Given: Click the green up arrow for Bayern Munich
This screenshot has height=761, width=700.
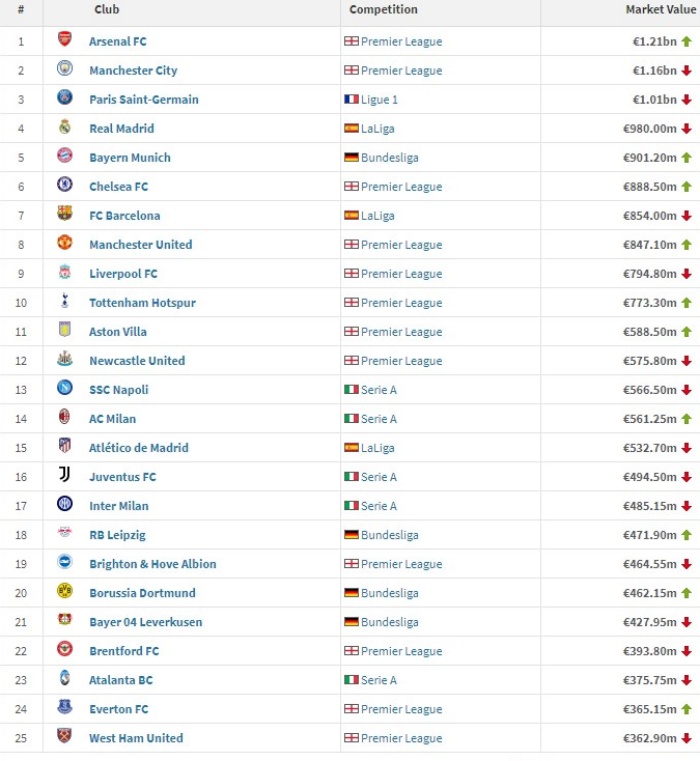Looking at the screenshot, I should tap(686, 158).
